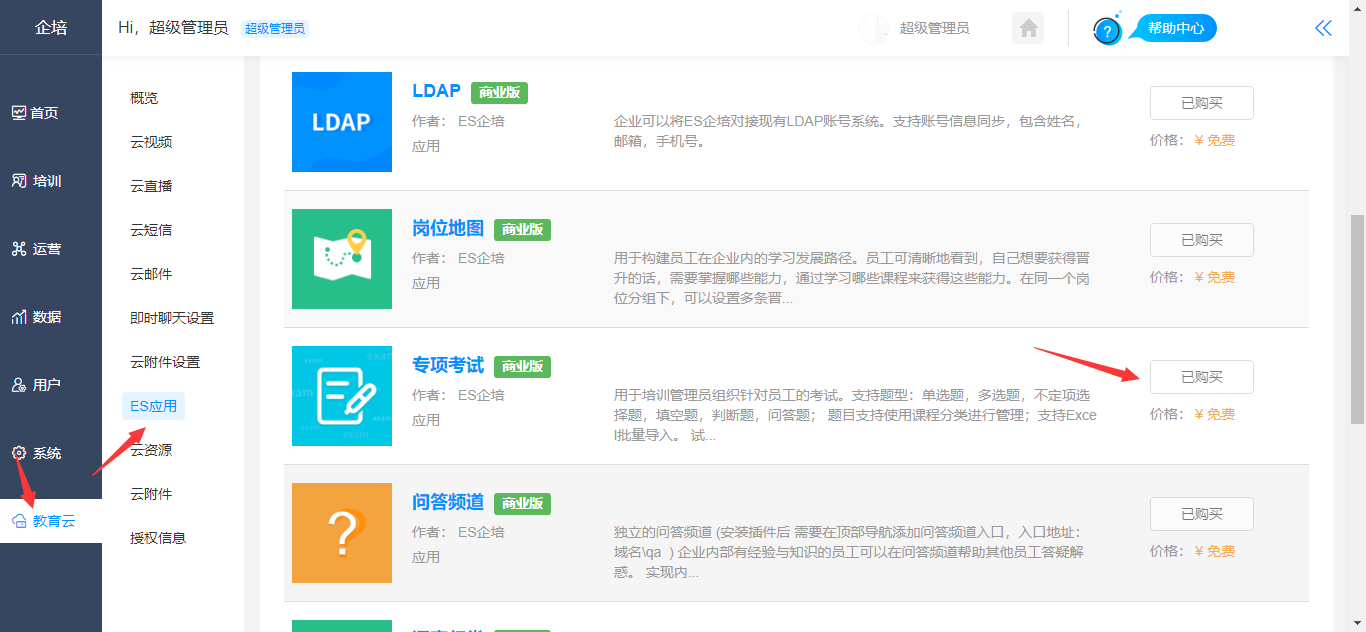Click 商业版 badge next to 岗位地图

(x=522, y=229)
